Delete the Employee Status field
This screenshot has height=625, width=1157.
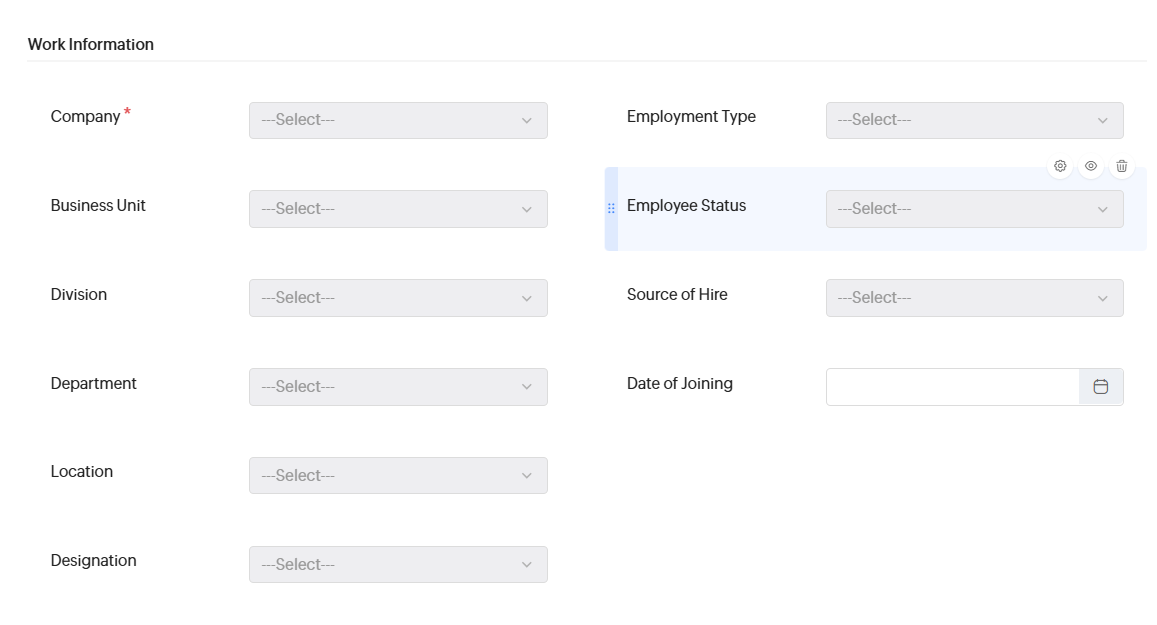[1122, 166]
